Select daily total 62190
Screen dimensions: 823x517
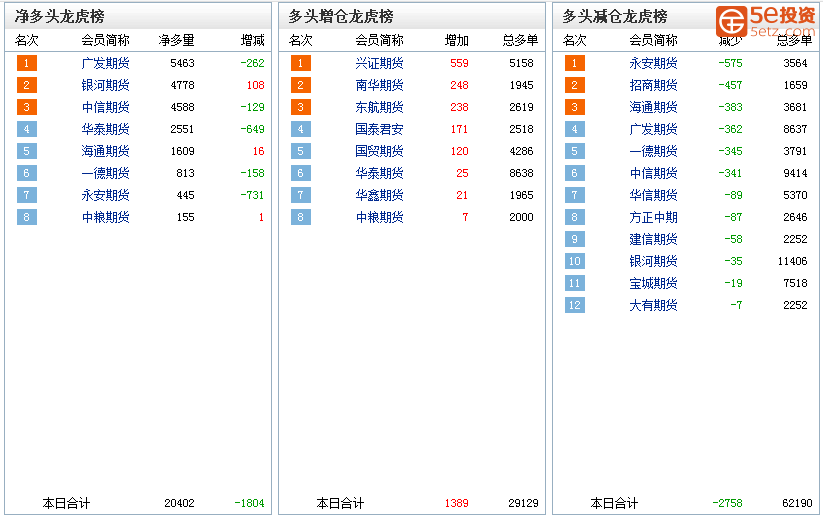[x=797, y=503]
